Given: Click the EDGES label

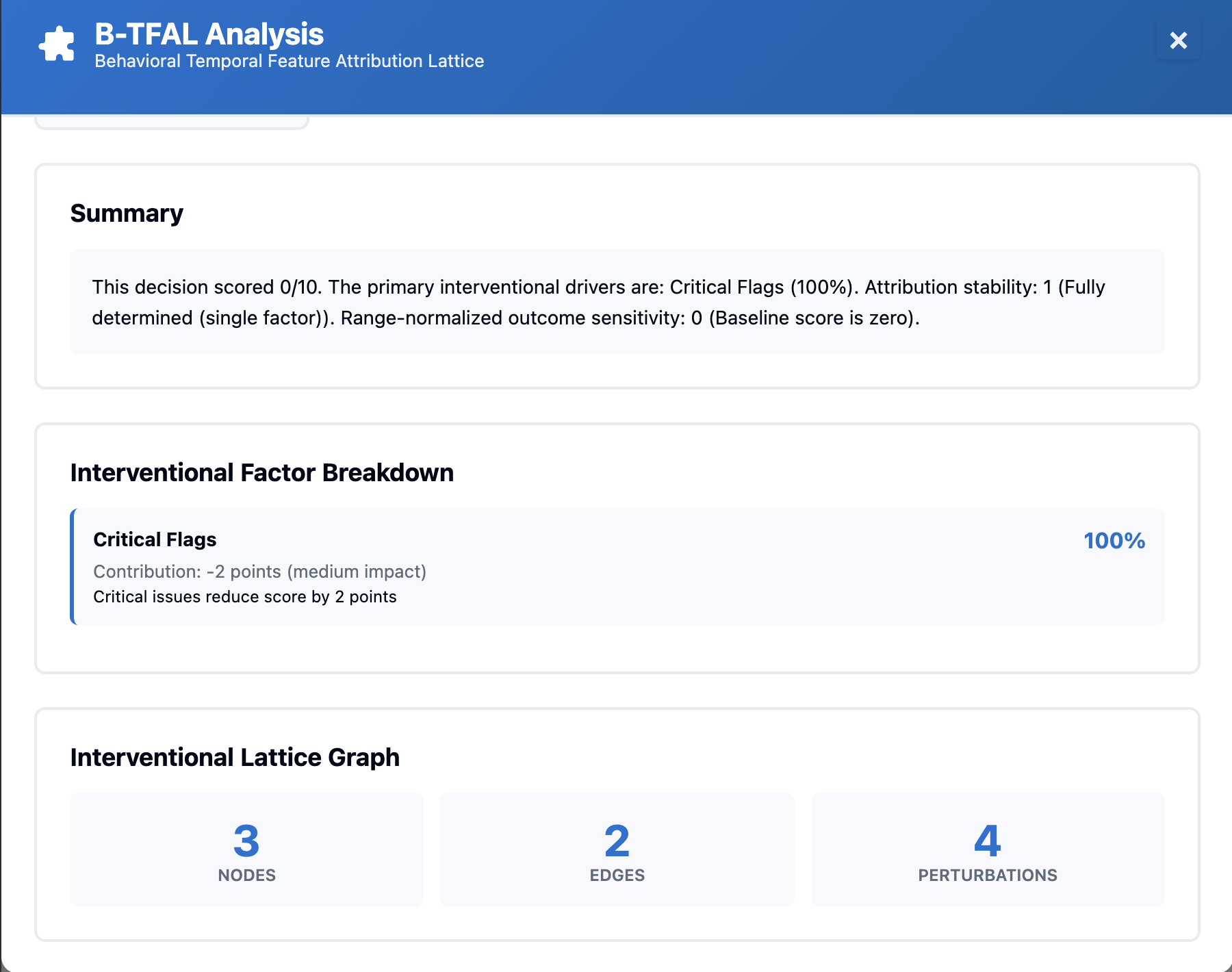Looking at the screenshot, I should (617, 875).
